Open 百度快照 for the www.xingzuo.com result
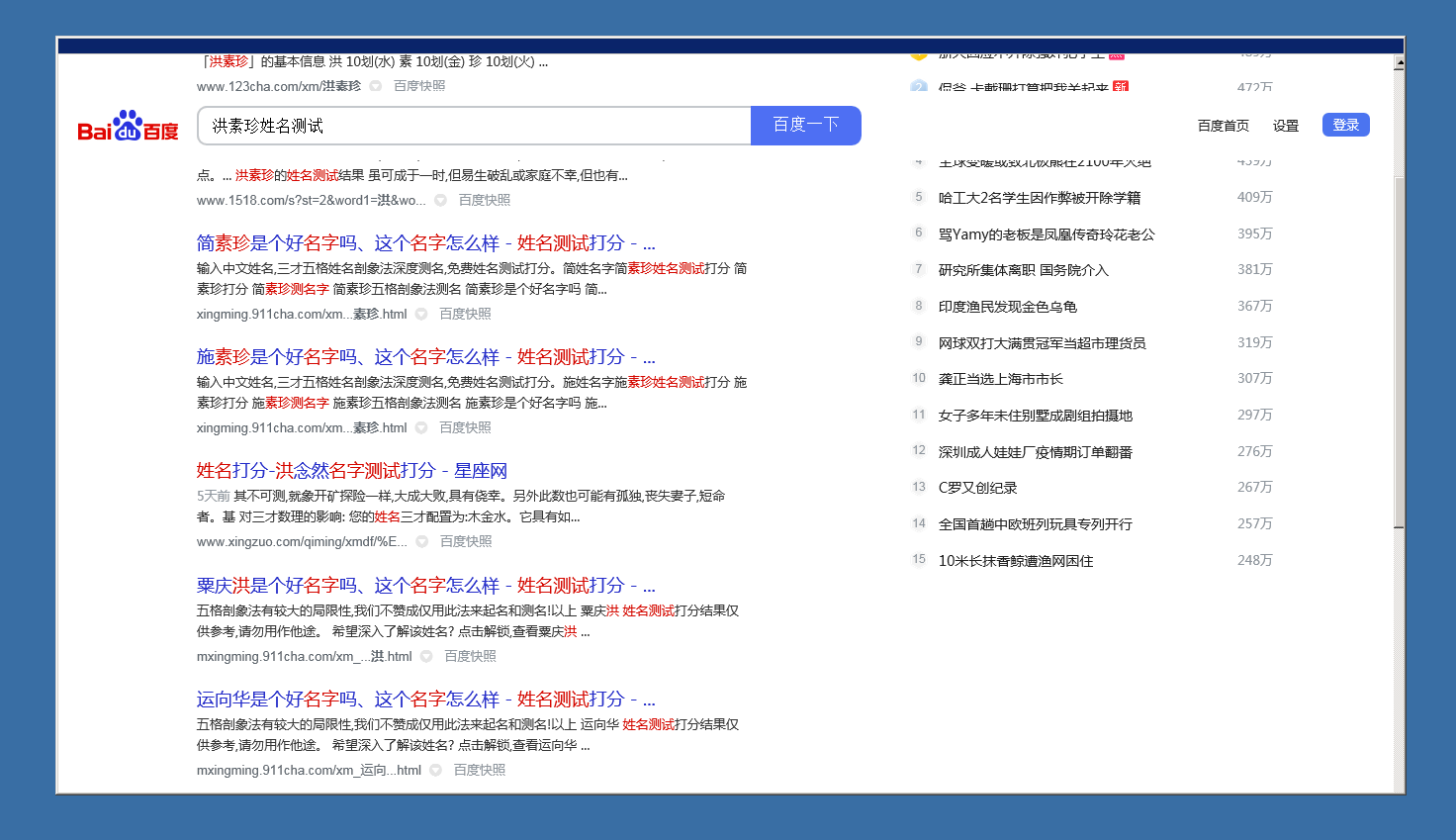This screenshot has width=1456, height=840. point(466,542)
